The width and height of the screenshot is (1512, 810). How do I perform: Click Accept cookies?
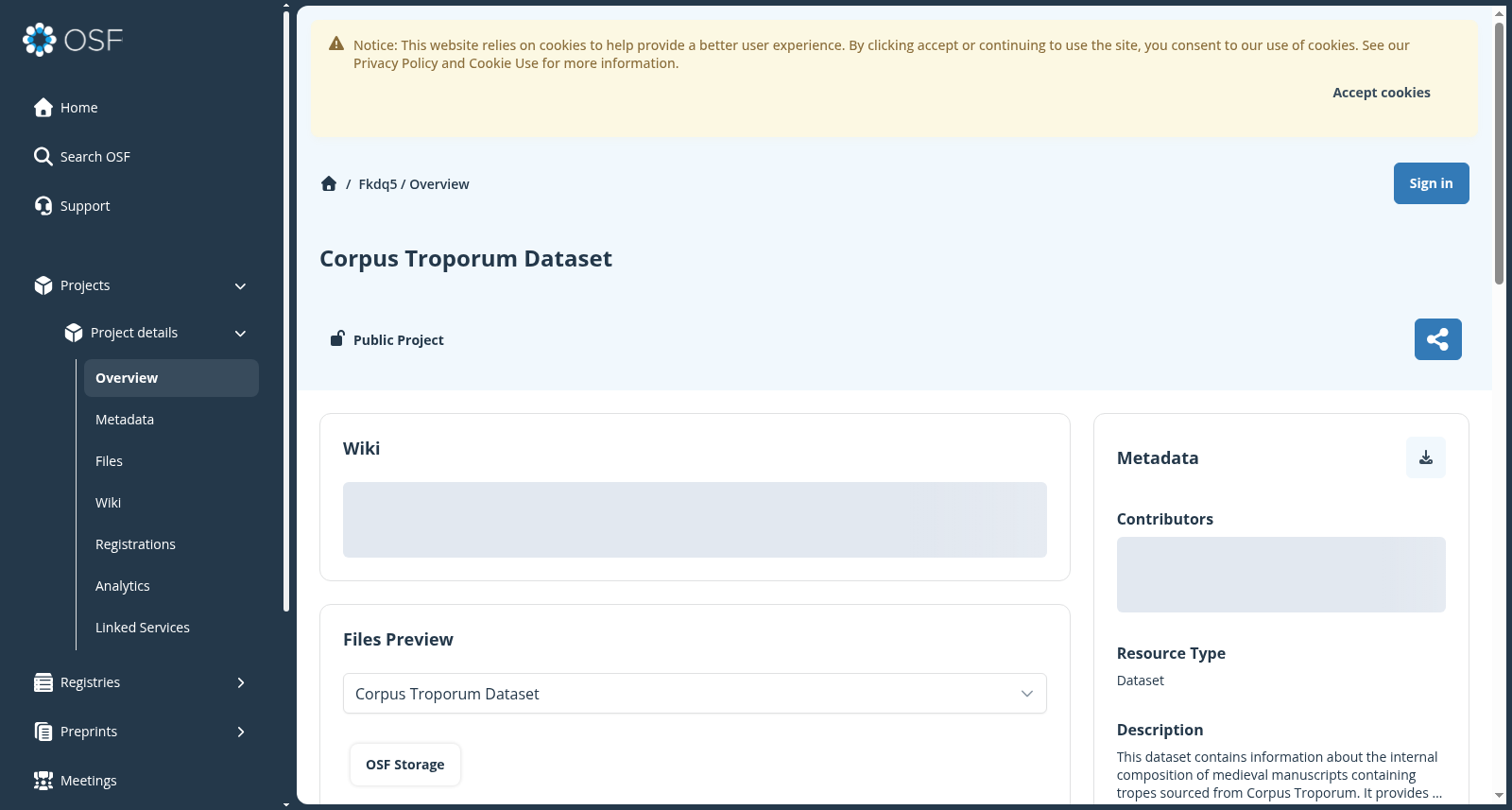click(1381, 93)
